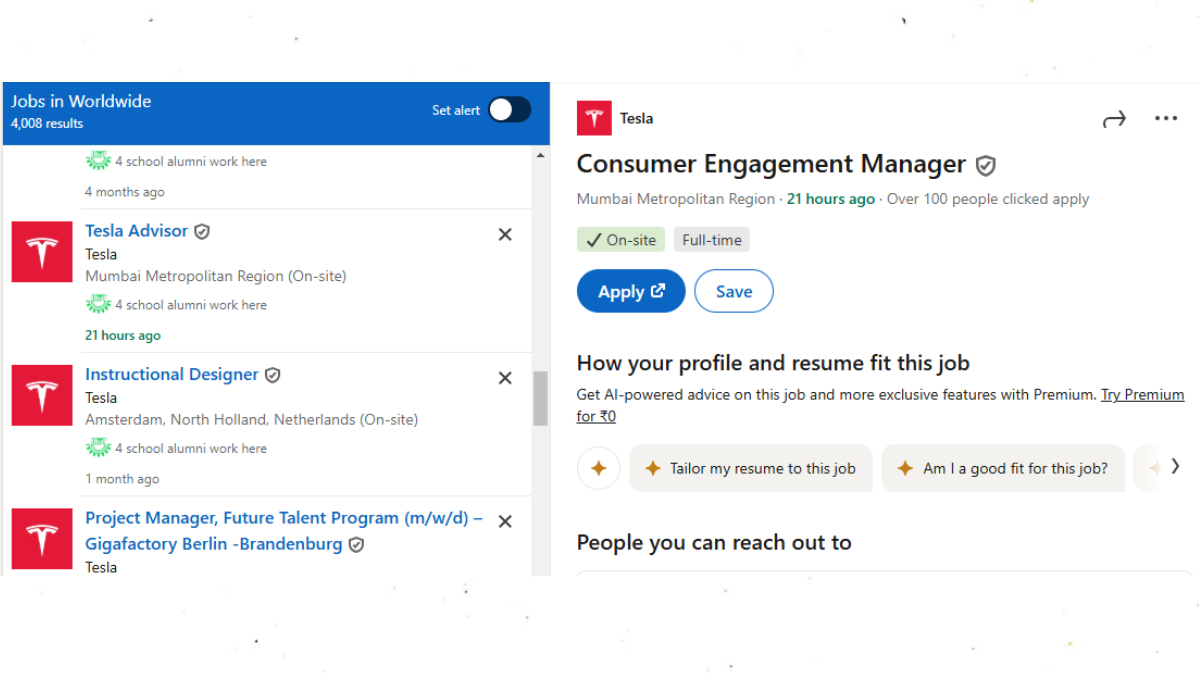
Task: Click the share arrow icon
Action: pyautogui.click(x=1114, y=119)
